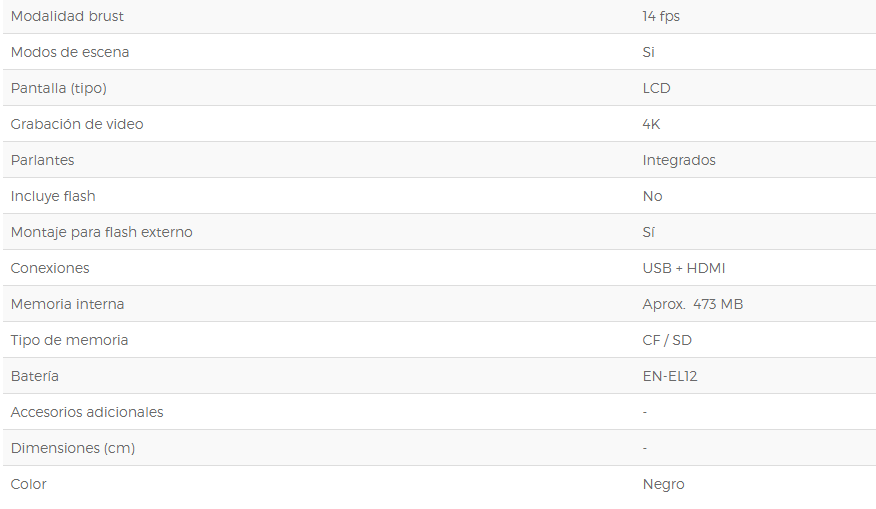
Task: Click the Modos de escena row label
Action: coord(70,52)
